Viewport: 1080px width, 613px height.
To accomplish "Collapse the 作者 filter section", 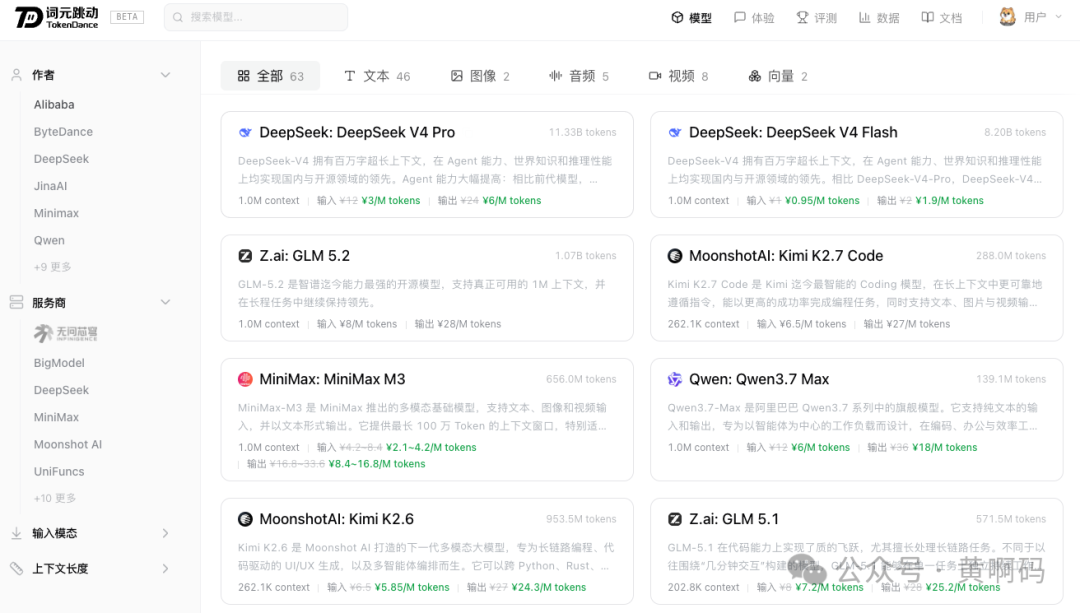I will click(x=165, y=74).
